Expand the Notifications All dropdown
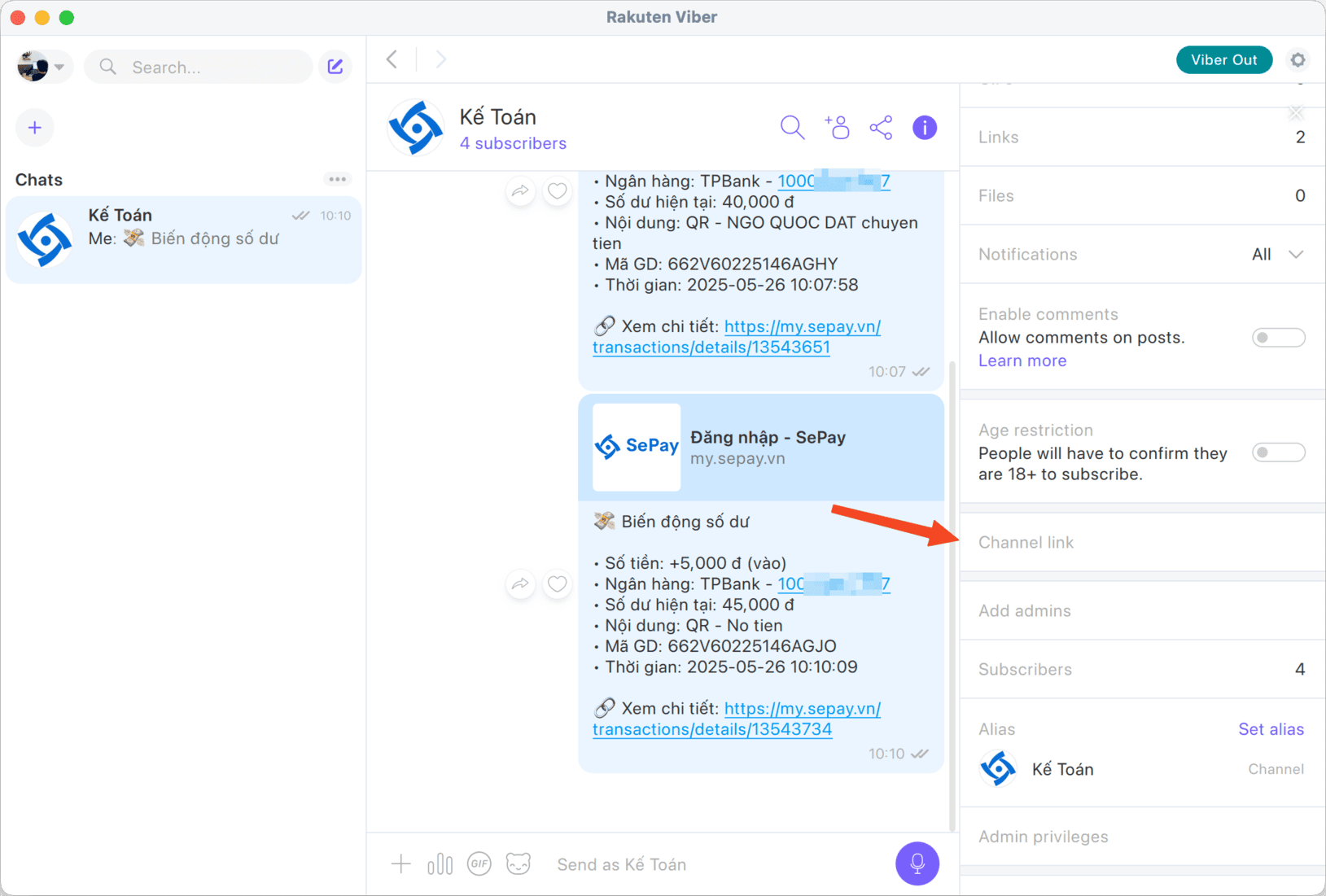The width and height of the screenshot is (1326, 896). (x=1278, y=254)
